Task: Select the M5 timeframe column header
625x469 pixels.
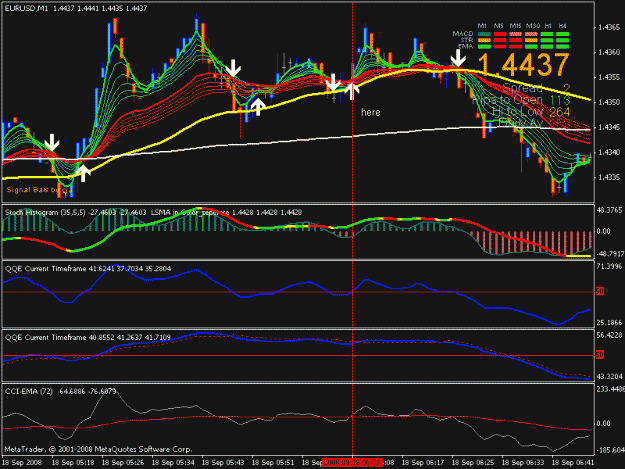Action: (498, 26)
